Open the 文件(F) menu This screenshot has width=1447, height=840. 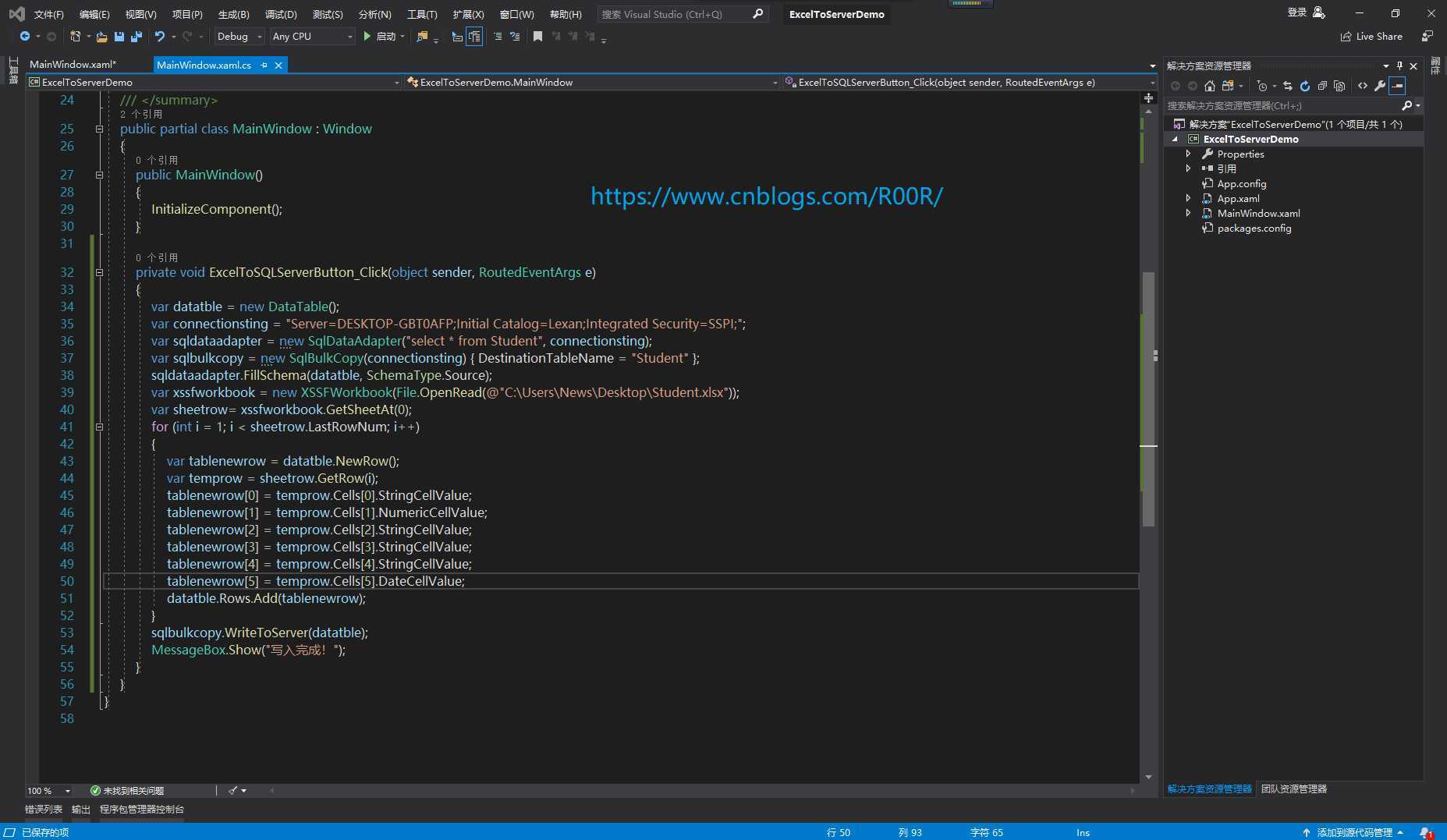pyautogui.click(x=48, y=15)
